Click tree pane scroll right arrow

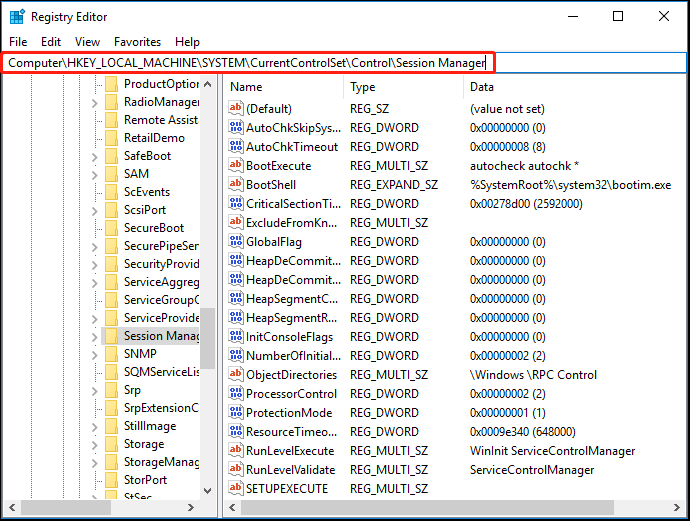pos(191,507)
